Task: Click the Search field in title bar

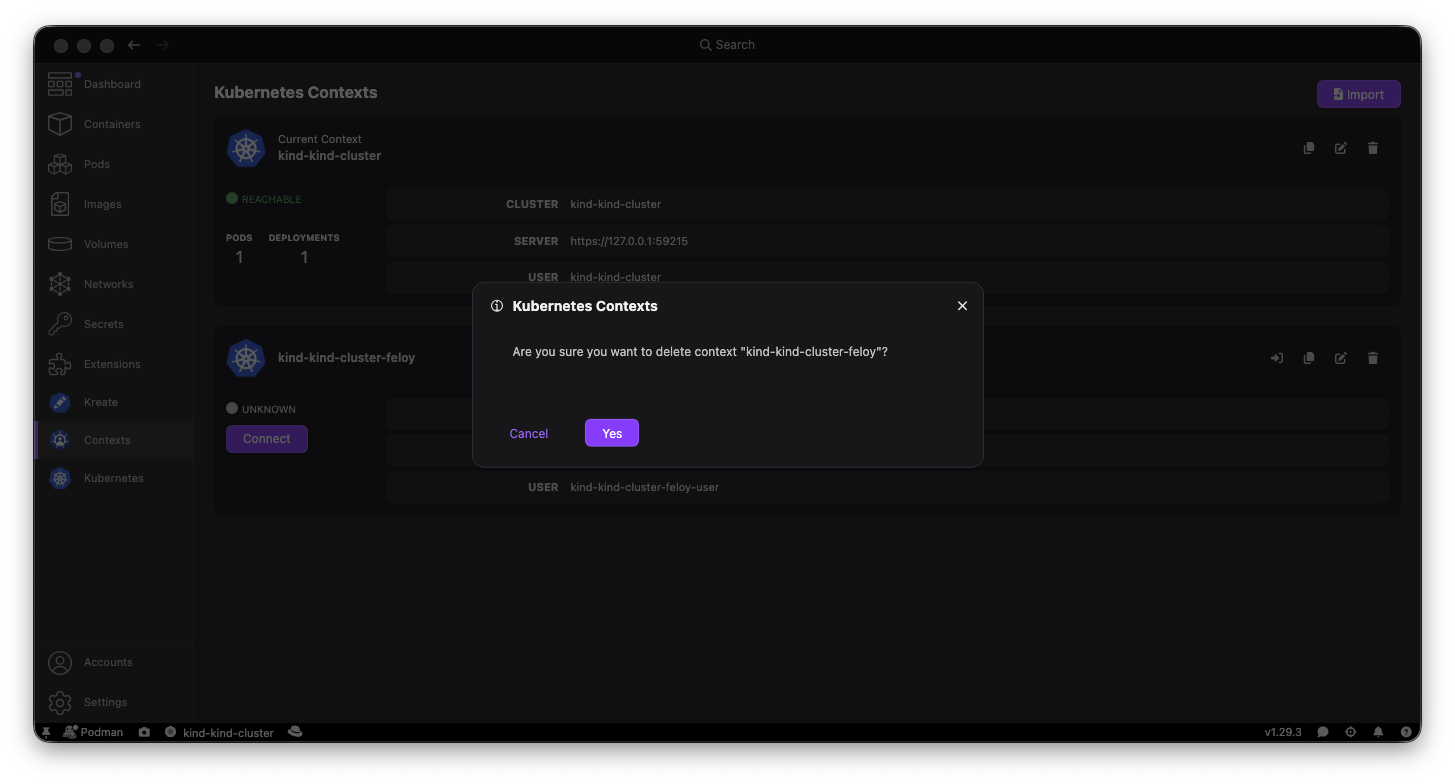Action: (x=727, y=45)
